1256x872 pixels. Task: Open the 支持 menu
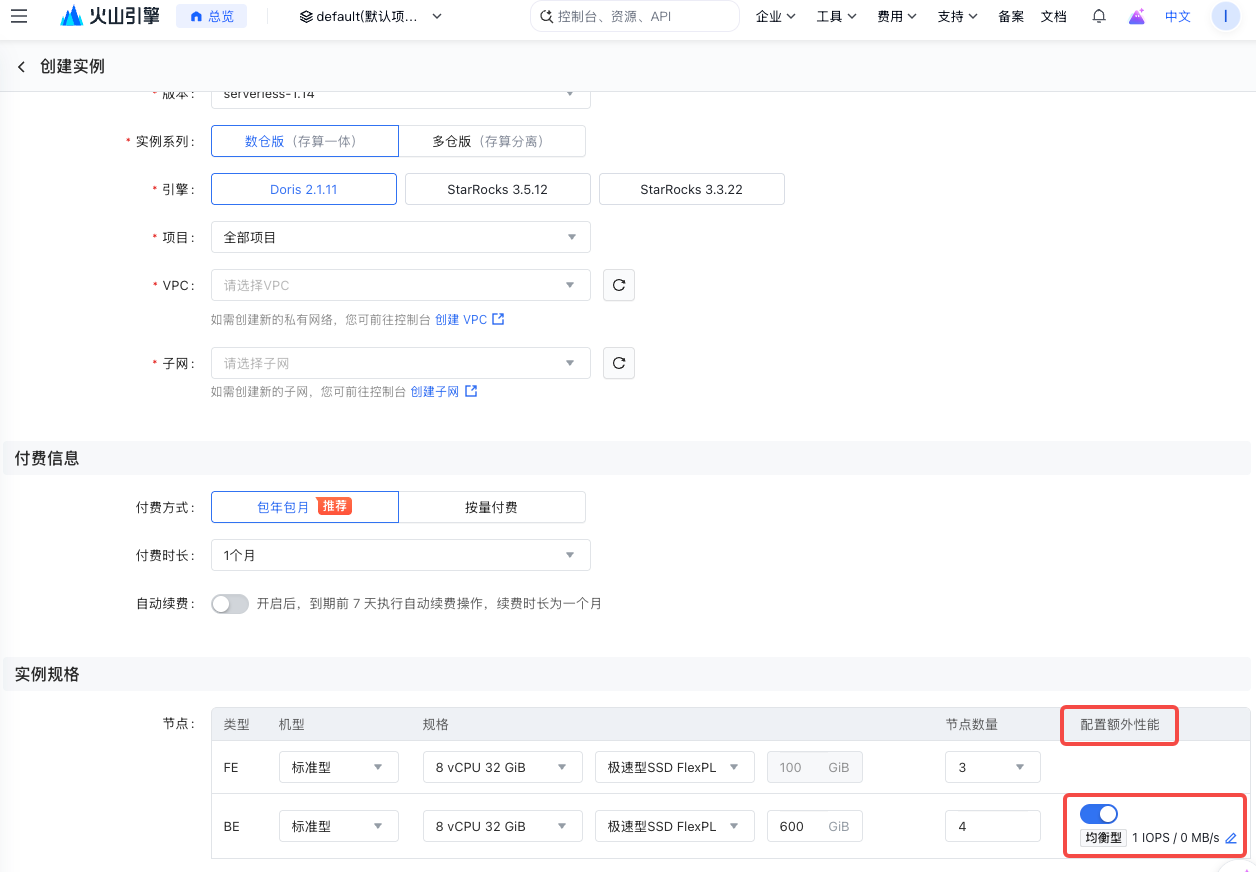point(958,16)
